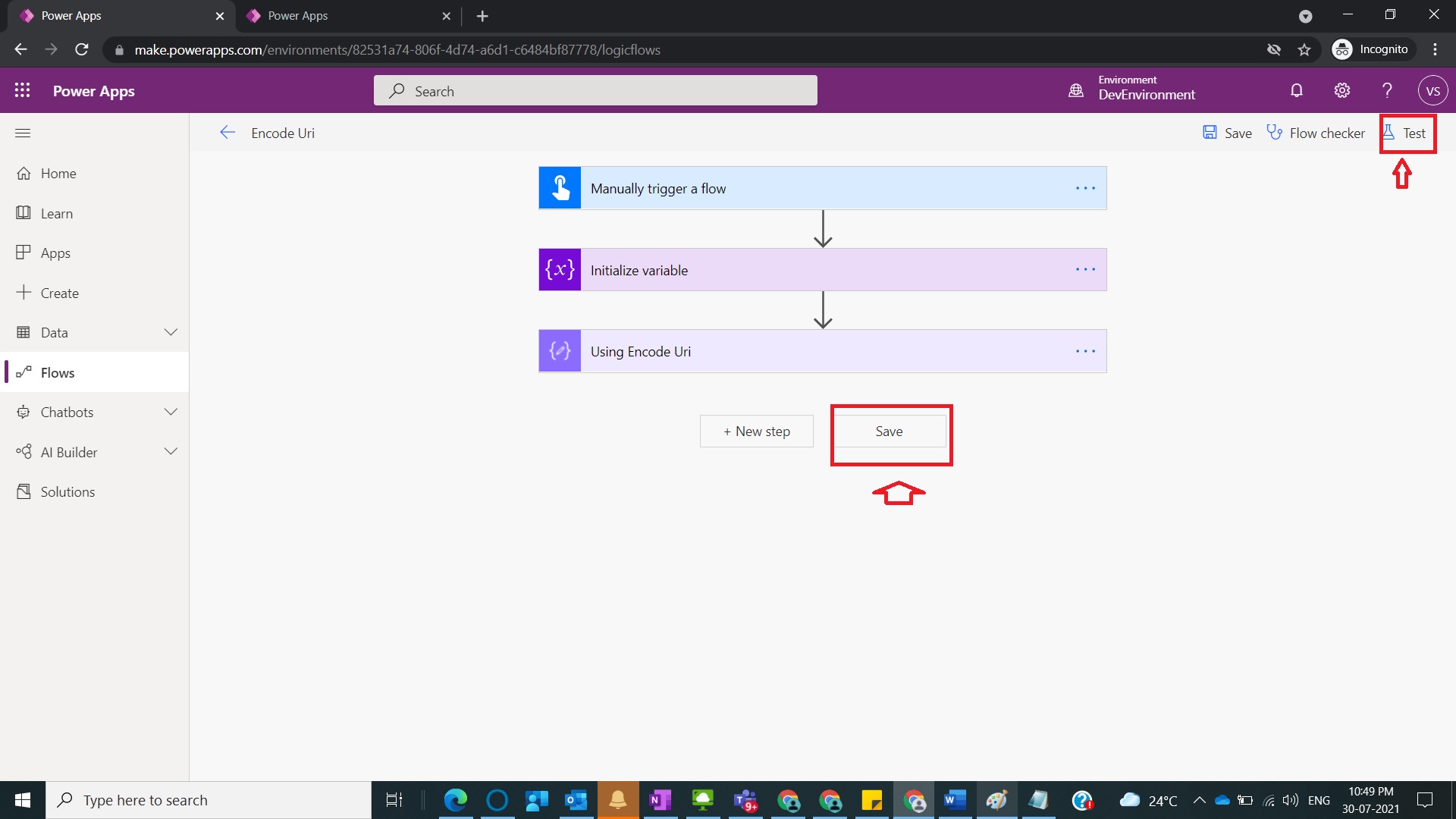Click the Power Apps search bar

[x=595, y=90]
